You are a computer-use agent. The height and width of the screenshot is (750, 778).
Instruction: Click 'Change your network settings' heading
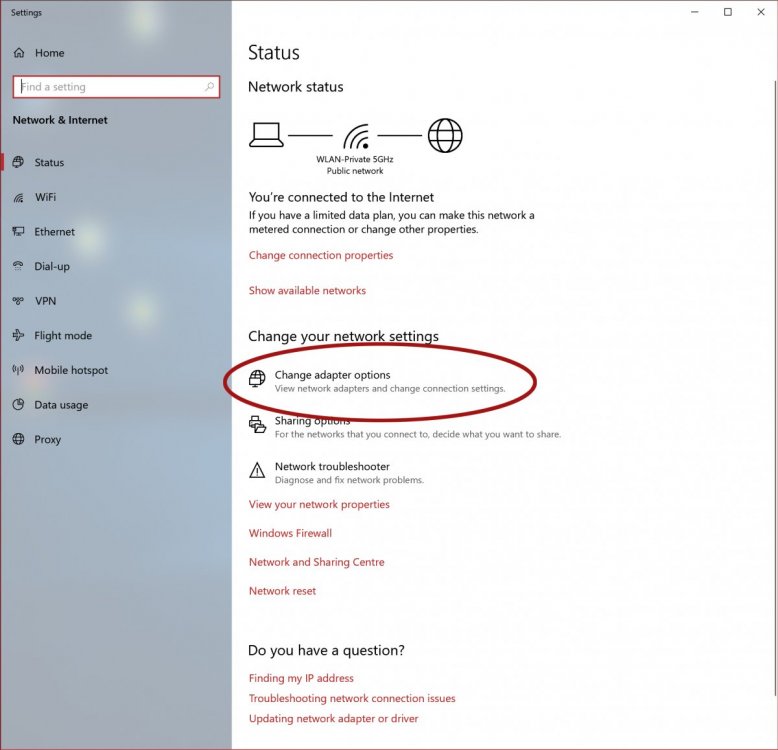343,336
